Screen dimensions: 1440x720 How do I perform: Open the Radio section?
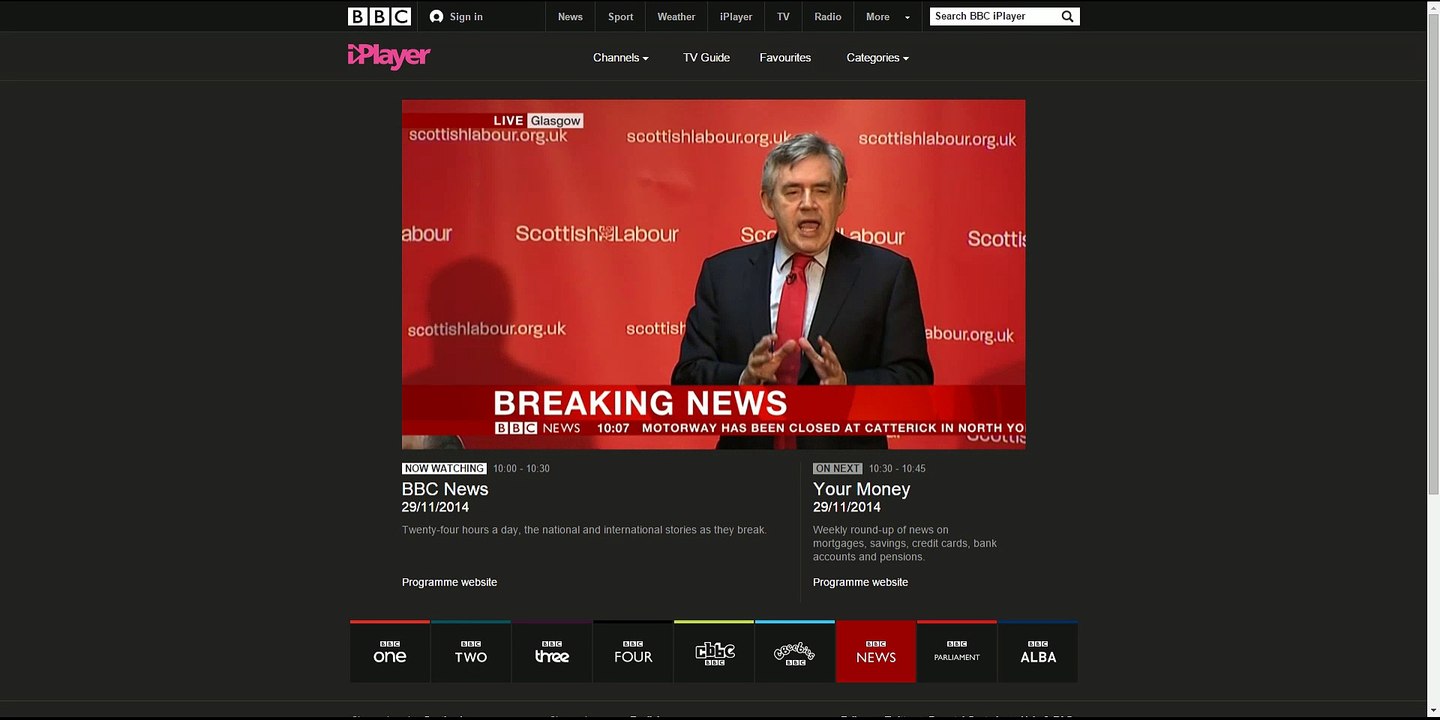(828, 17)
